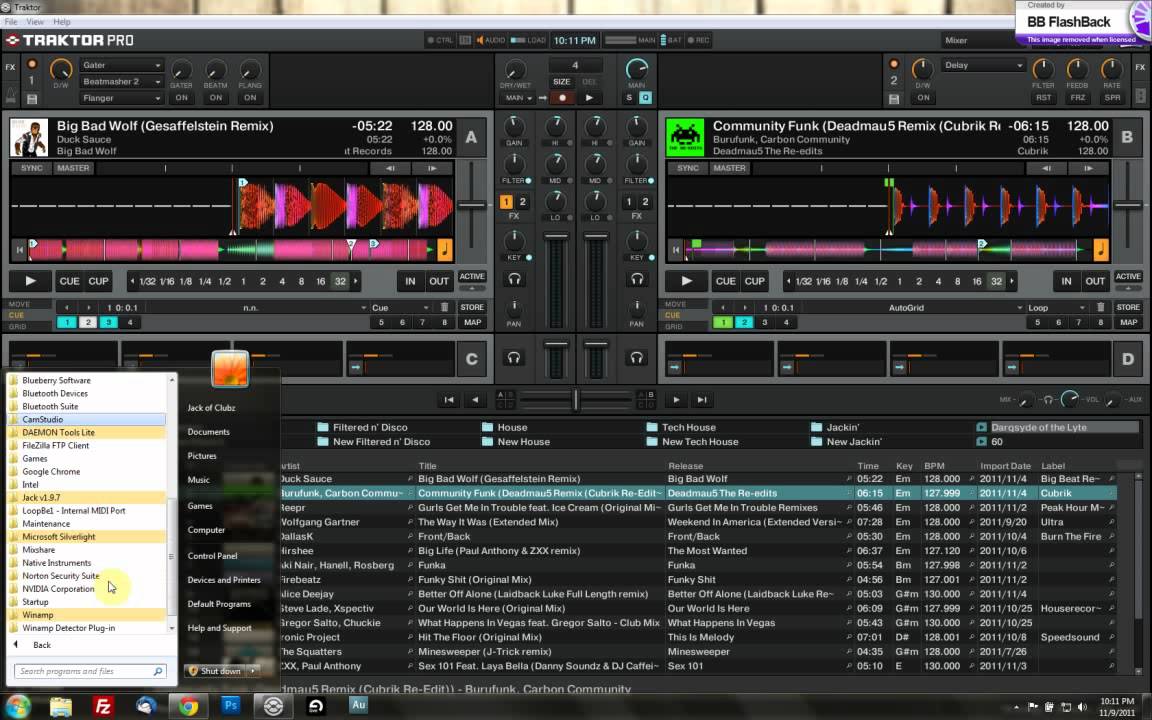Click the deck A headphone cue icon
Viewport: 1152px width, 720px height.
point(514,279)
